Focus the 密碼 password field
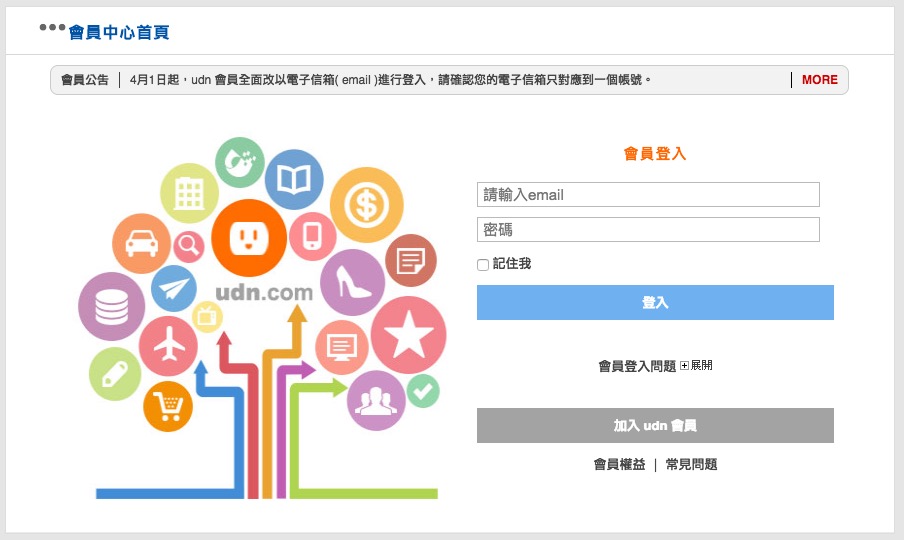The image size is (904, 540). click(x=648, y=230)
